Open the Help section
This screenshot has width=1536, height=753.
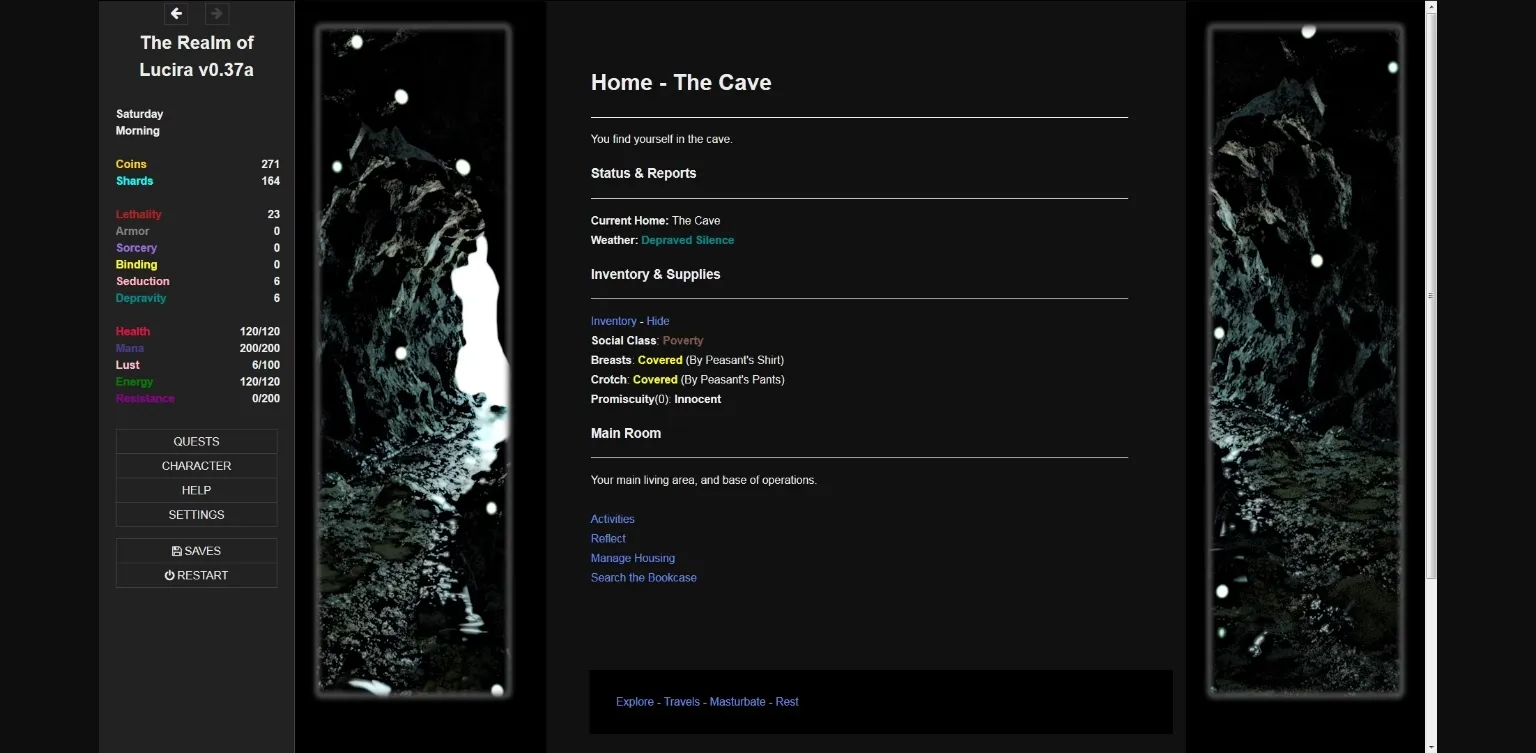pyautogui.click(x=196, y=490)
